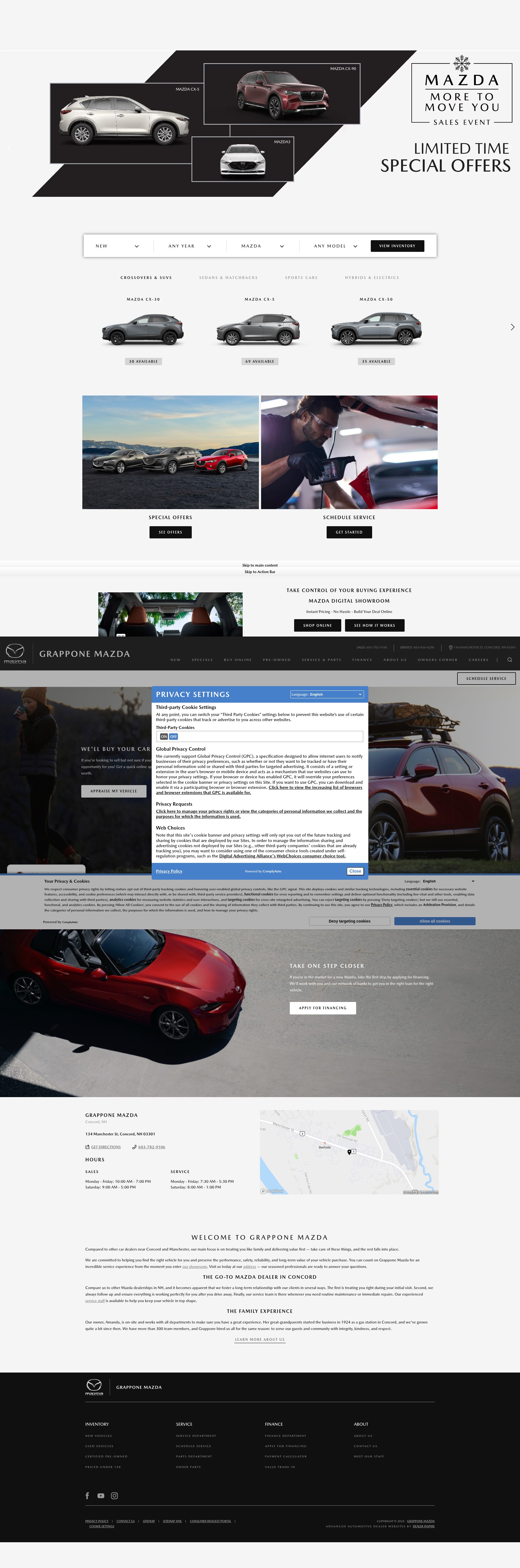Click 30 Available badge under CX-30
This screenshot has width=520, height=1568.
pos(144,362)
